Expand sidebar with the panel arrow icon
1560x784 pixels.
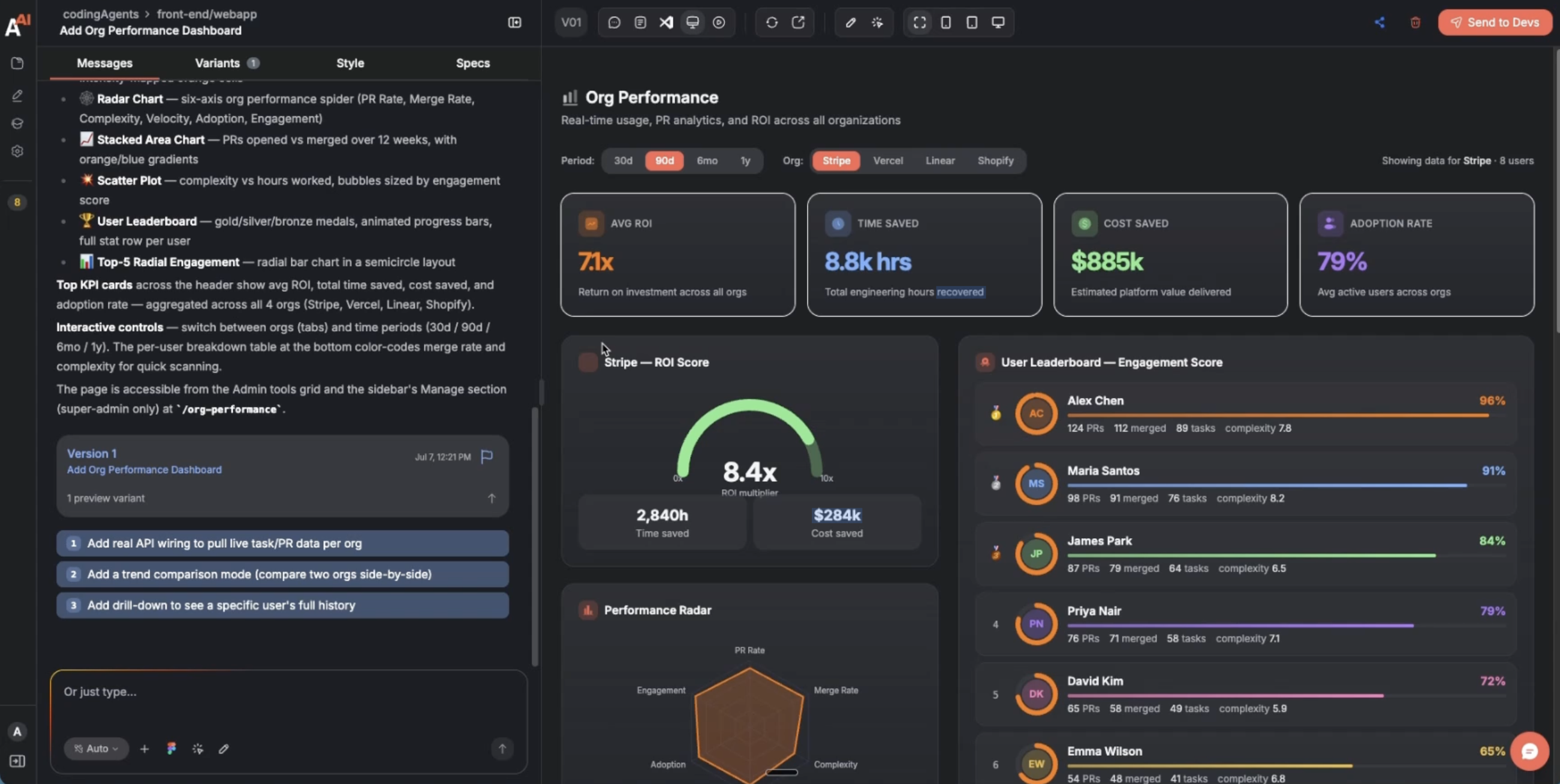17,761
